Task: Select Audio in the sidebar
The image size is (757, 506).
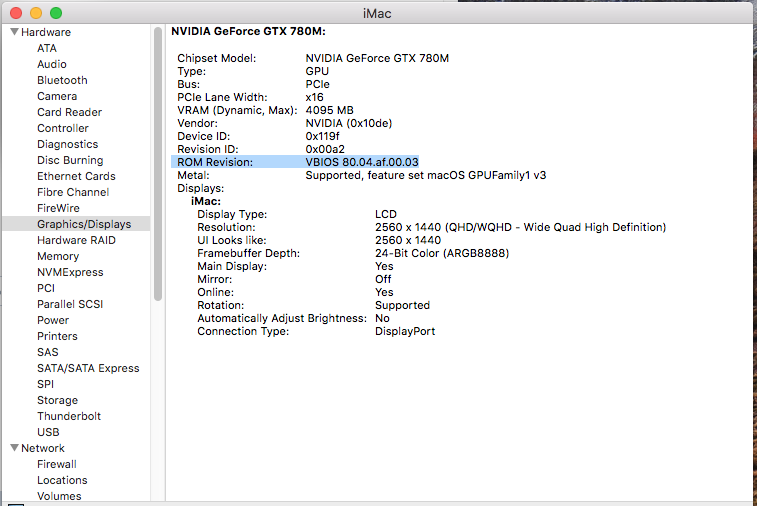Action: [52, 64]
